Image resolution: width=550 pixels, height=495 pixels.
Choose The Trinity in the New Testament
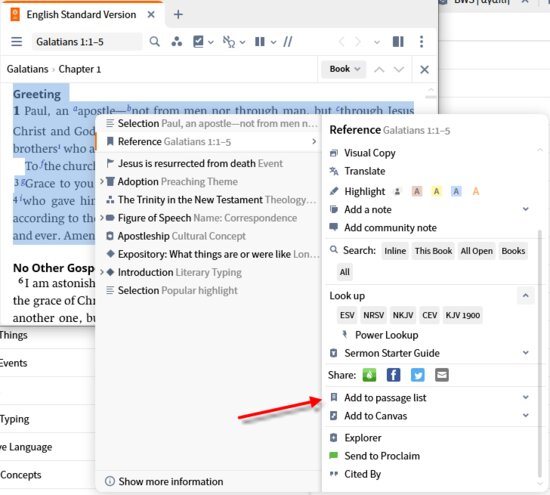[208, 200]
